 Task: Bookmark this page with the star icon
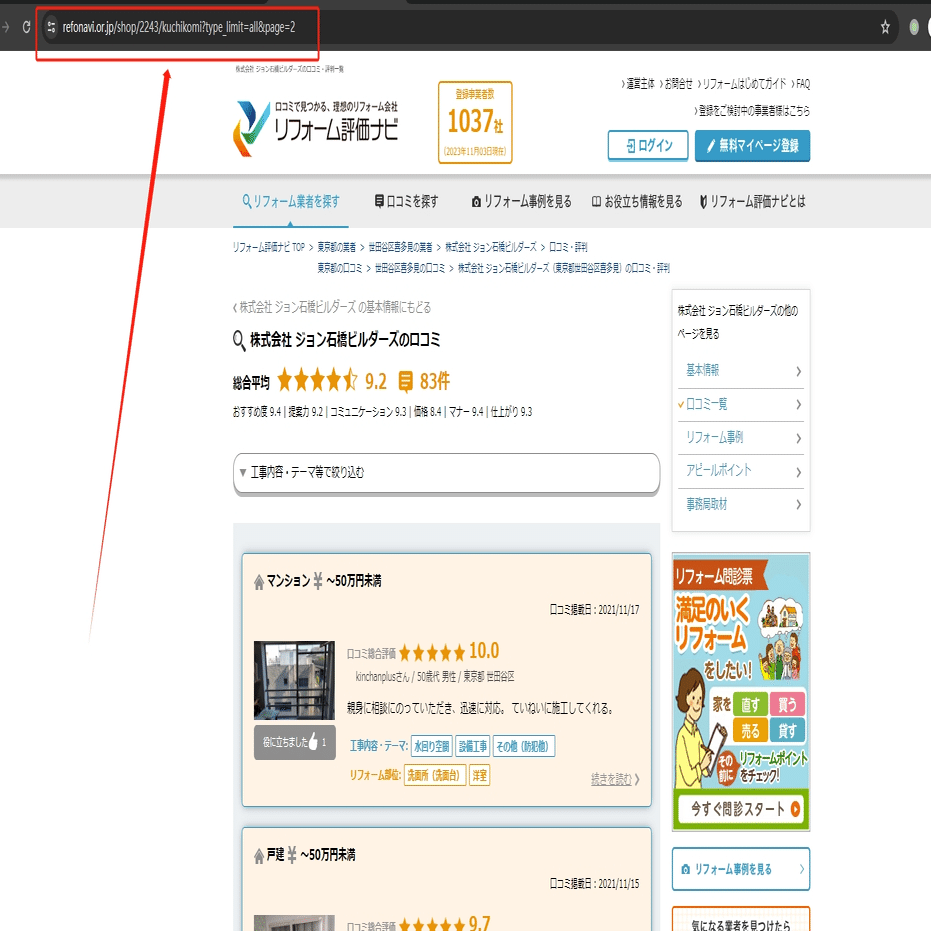tap(885, 27)
